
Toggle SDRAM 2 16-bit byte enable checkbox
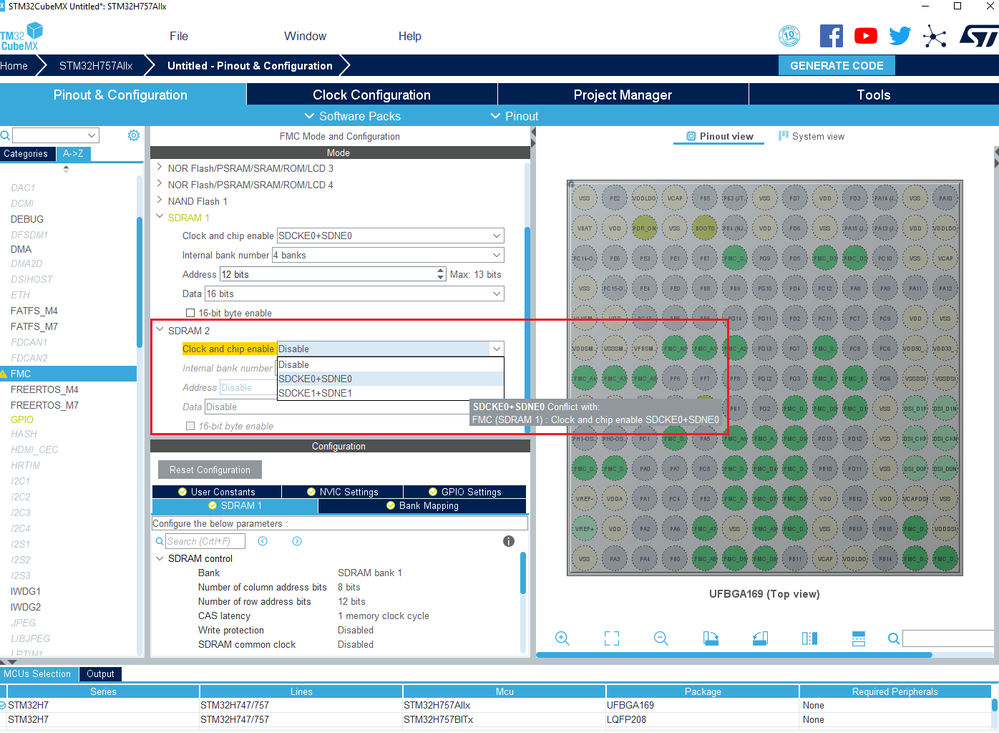(190, 426)
